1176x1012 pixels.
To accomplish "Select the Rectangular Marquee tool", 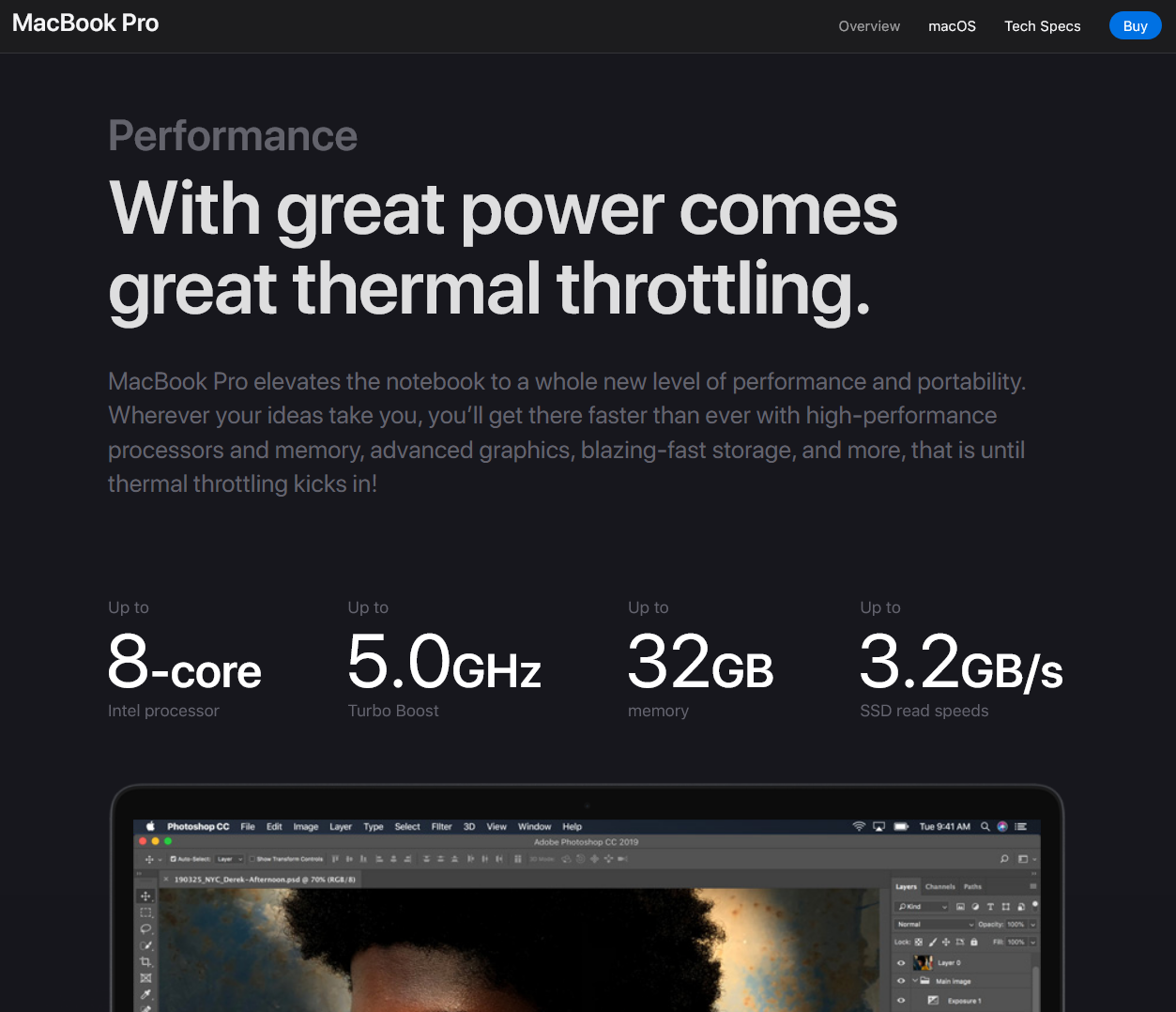I will (x=145, y=912).
